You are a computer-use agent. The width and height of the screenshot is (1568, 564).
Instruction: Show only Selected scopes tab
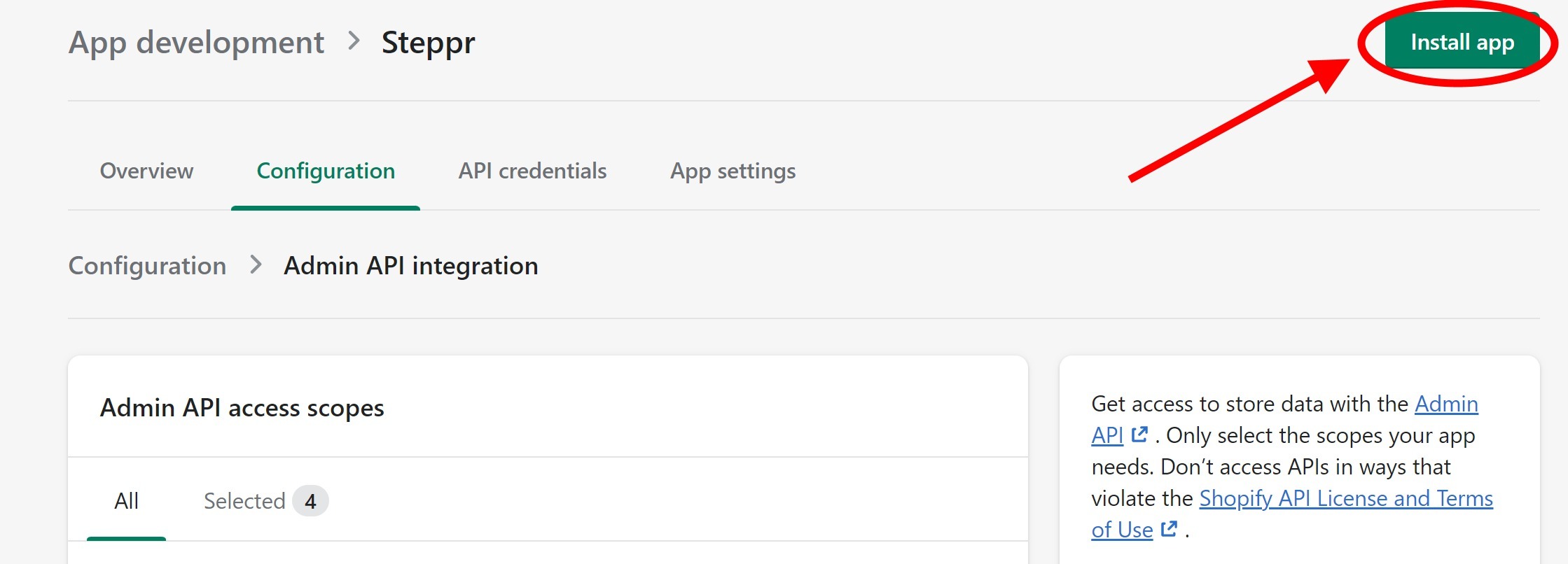[x=244, y=501]
